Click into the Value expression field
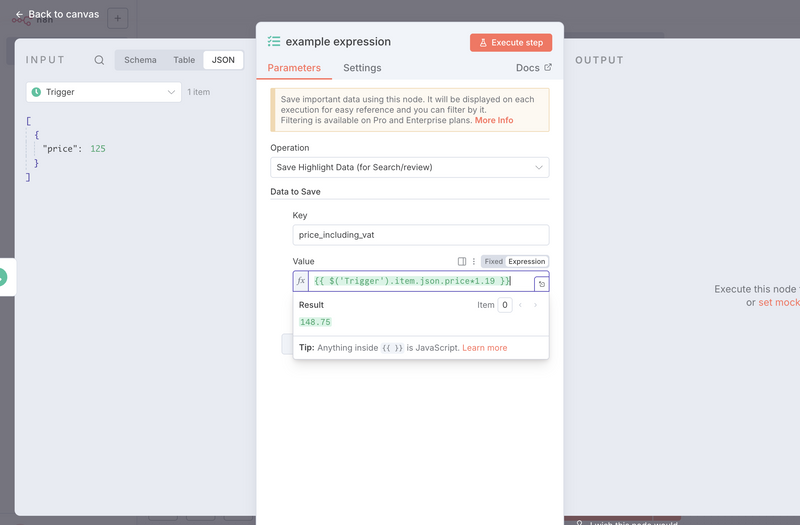 pyautogui.click(x=421, y=281)
